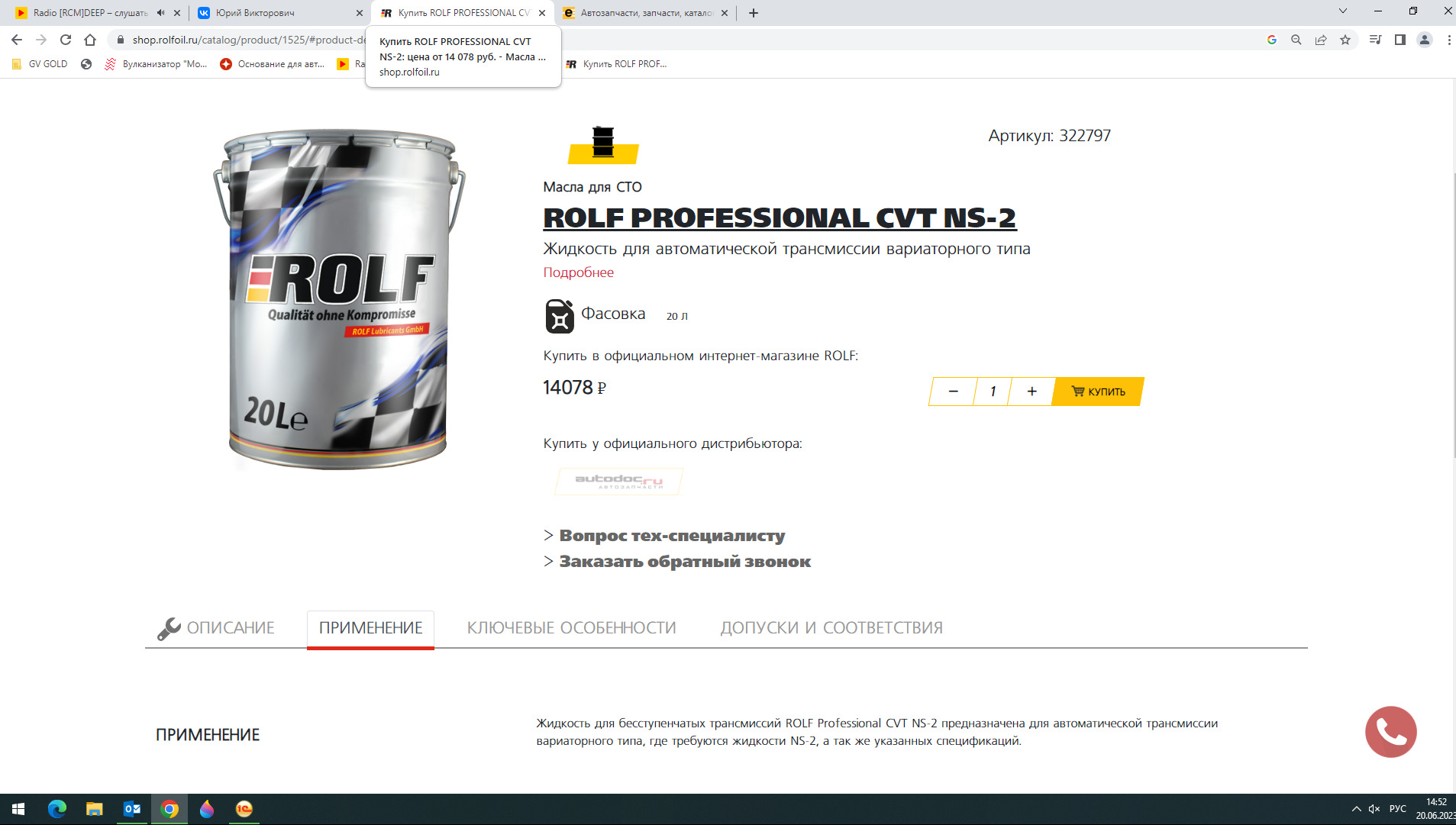Click the canister Фасовка icon

click(x=560, y=316)
